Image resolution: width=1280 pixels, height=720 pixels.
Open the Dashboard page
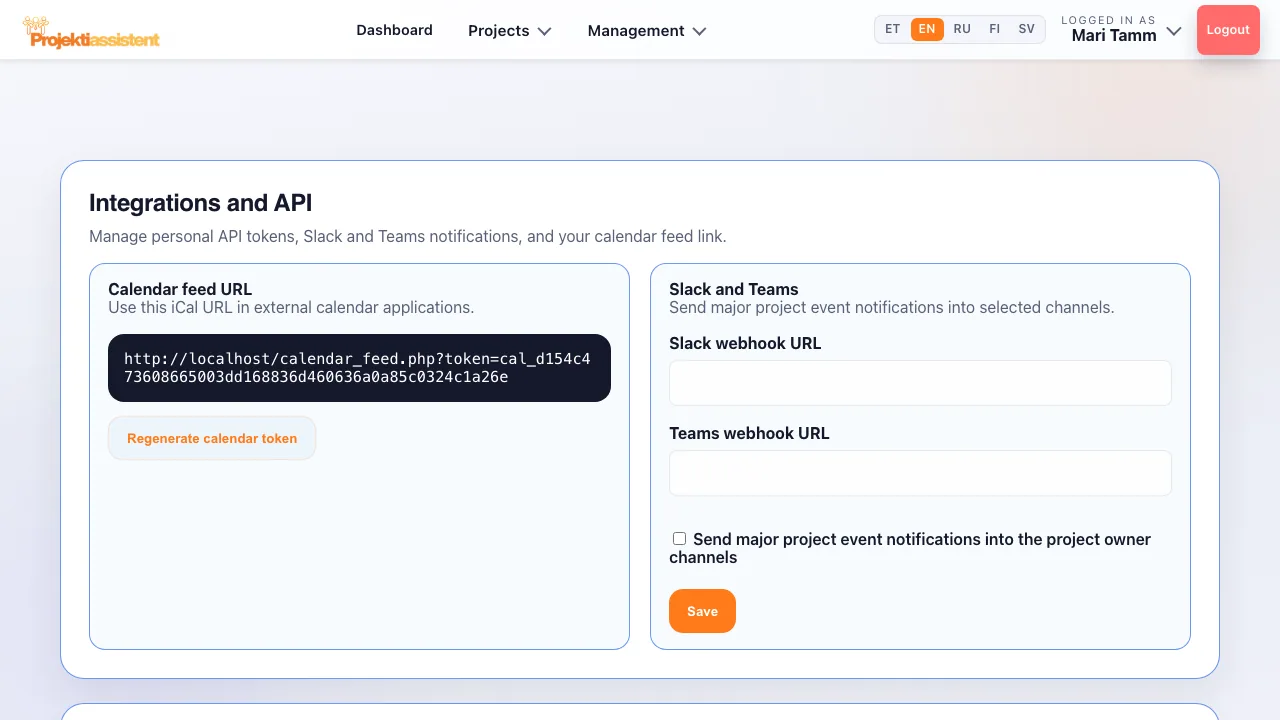394,30
